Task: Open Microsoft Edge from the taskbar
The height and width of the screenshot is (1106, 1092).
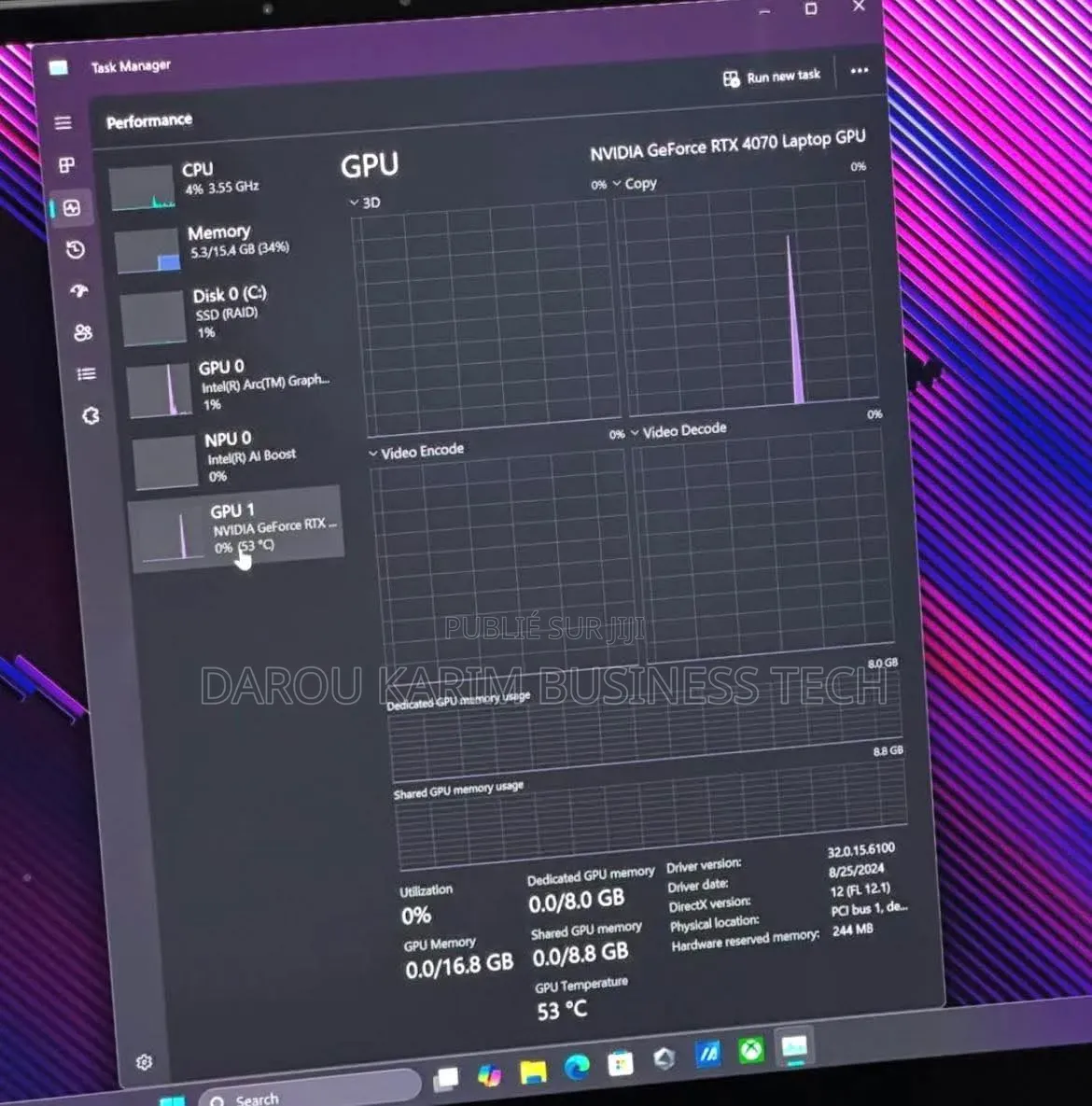Action: [x=577, y=1067]
